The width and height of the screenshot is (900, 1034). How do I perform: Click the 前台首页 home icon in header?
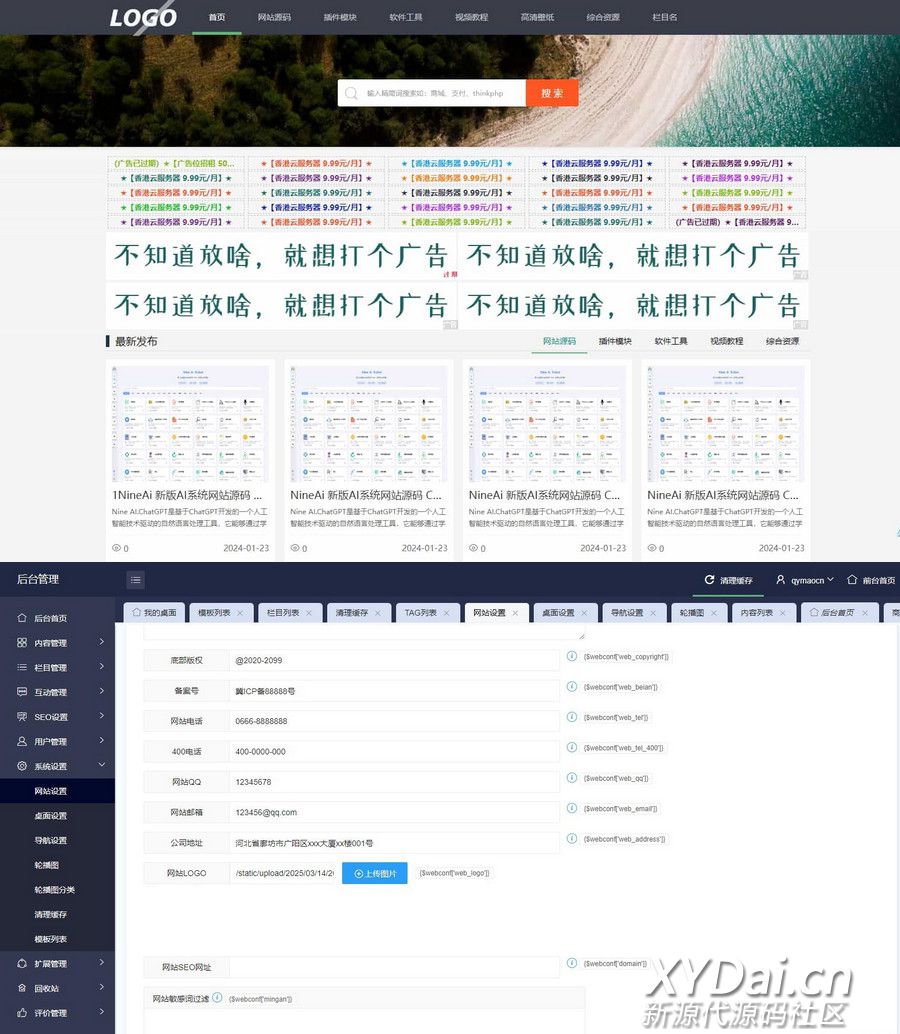point(852,580)
